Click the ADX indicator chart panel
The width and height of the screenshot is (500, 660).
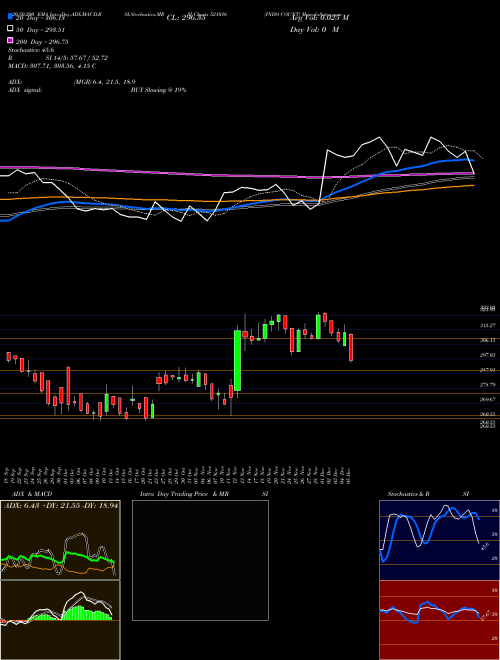click(x=60, y=540)
